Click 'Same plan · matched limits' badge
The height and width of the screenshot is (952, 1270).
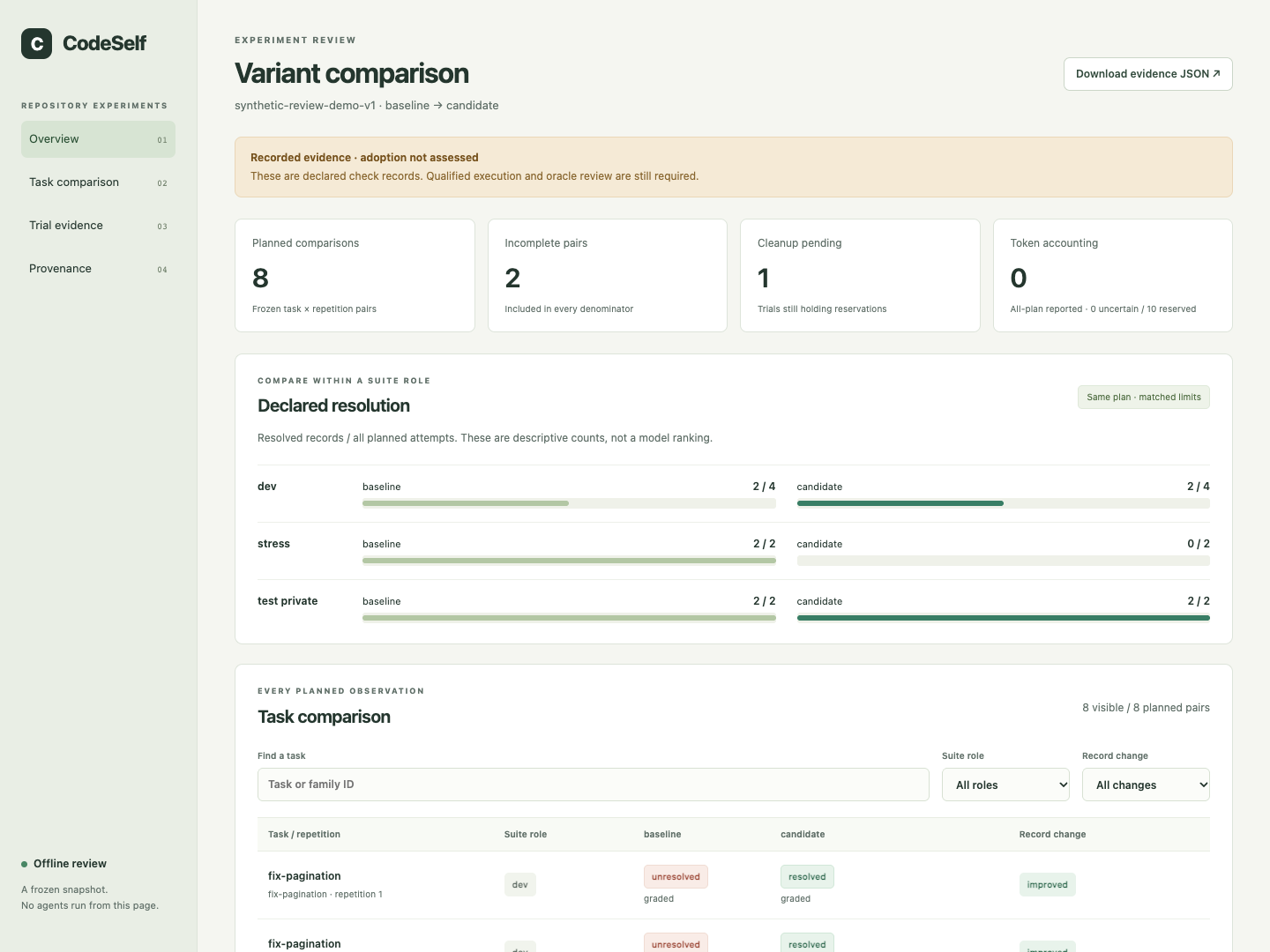pos(1144,398)
